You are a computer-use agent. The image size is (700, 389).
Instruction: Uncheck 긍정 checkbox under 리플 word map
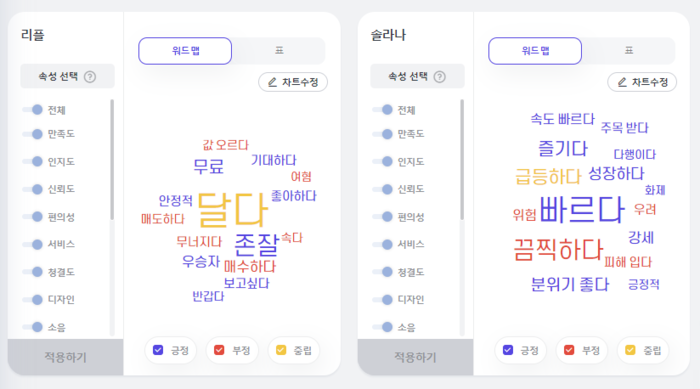pyautogui.click(x=158, y=350)
